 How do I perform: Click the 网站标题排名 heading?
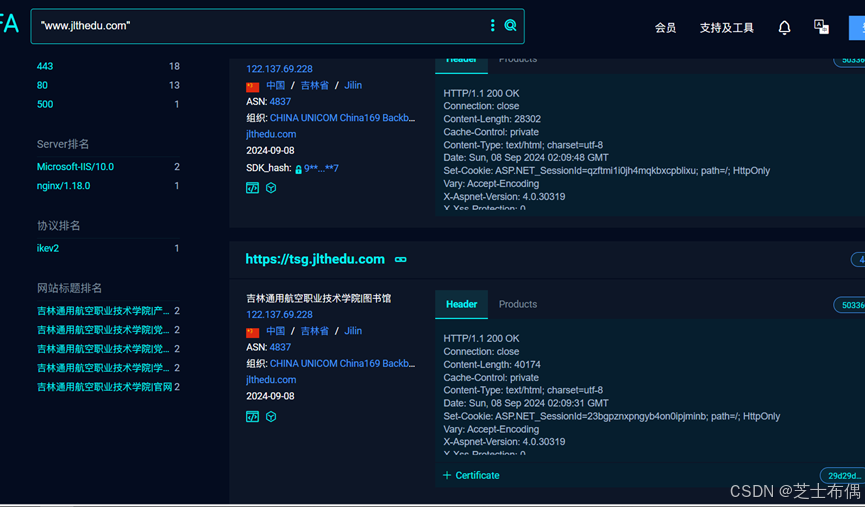(70, 288)
